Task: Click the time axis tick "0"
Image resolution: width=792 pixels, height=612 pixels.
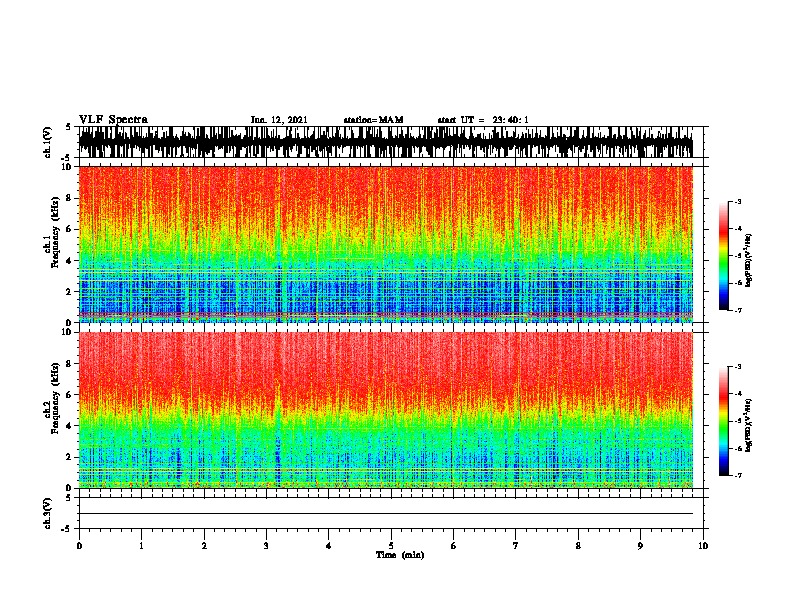Action: pos(79,546)
